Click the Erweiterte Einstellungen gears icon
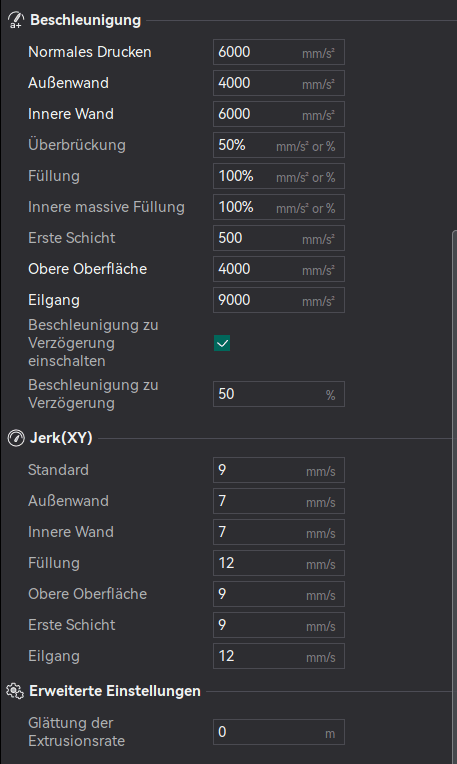The width and height of the screenshot is (457, 764). pos(15,691)
